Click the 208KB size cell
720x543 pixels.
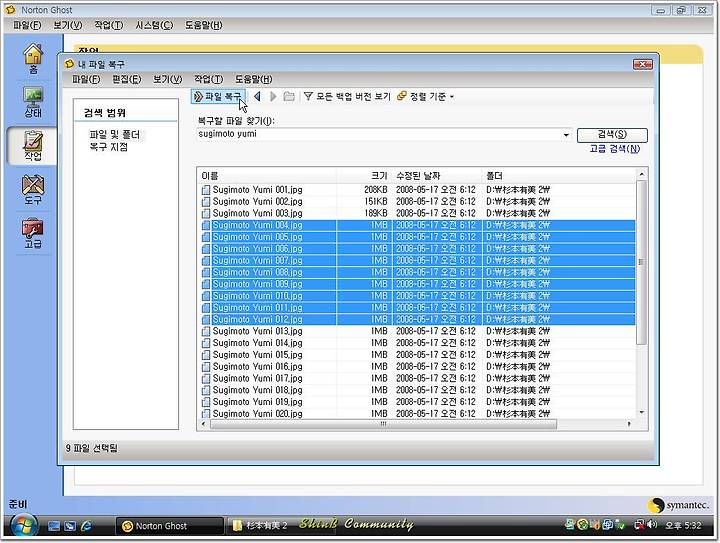pos(376,190)
